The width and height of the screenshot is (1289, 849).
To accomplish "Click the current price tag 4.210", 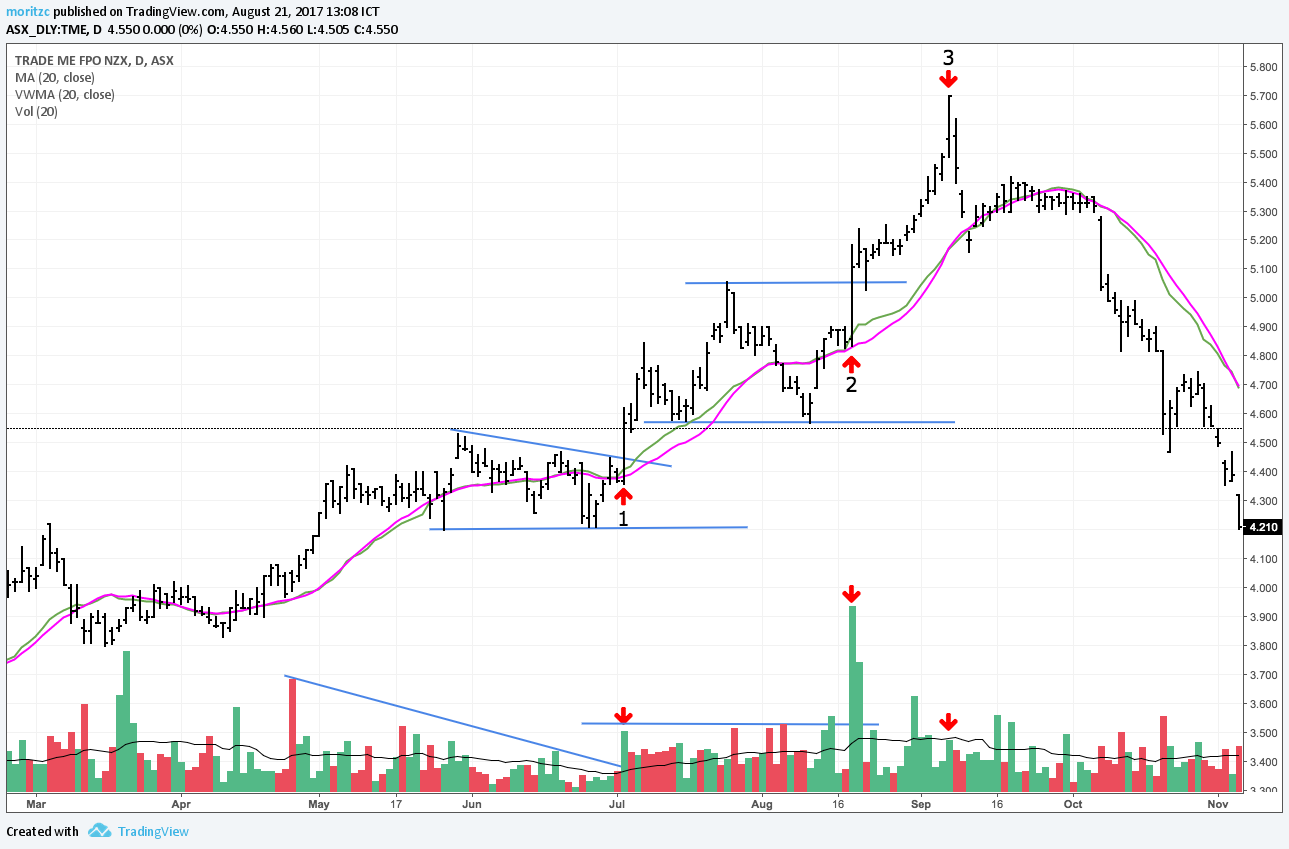I will pos(1261,527).
